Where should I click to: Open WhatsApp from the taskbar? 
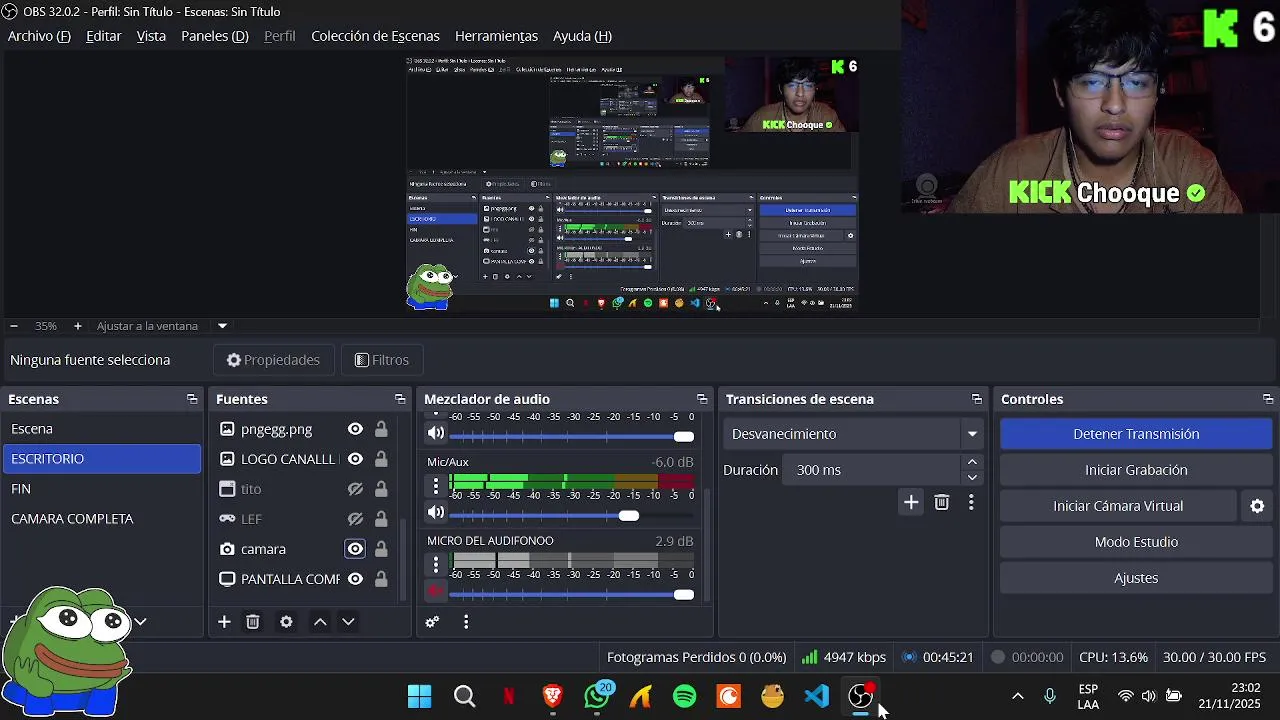point(597,696)
